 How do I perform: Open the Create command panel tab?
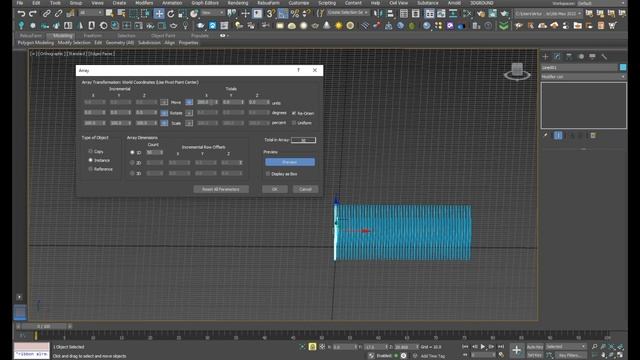pyautogui.click(x=545, y=56)
